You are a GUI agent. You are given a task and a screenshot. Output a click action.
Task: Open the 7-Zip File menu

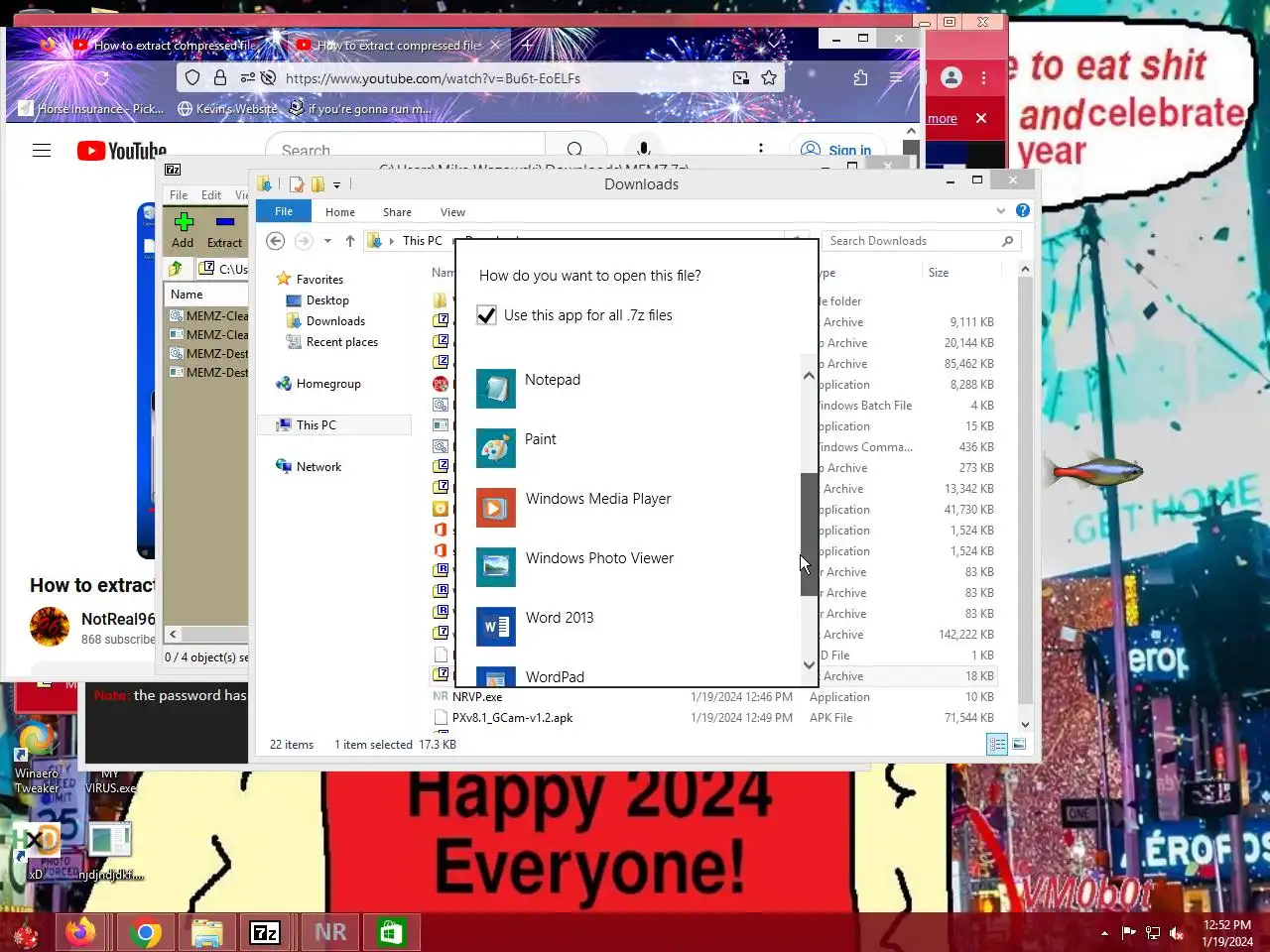(179, 195)
